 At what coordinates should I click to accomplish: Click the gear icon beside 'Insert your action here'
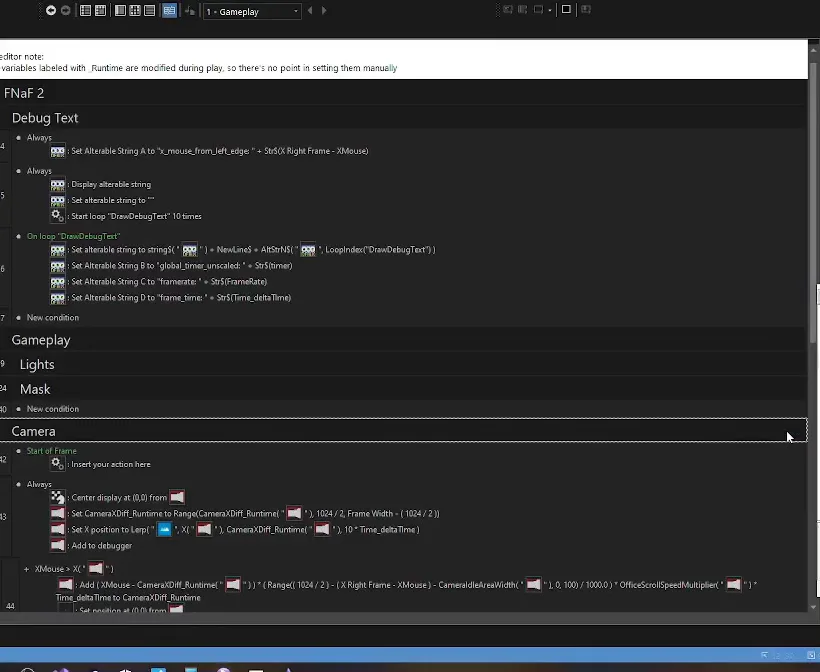(x=58, y=464)
